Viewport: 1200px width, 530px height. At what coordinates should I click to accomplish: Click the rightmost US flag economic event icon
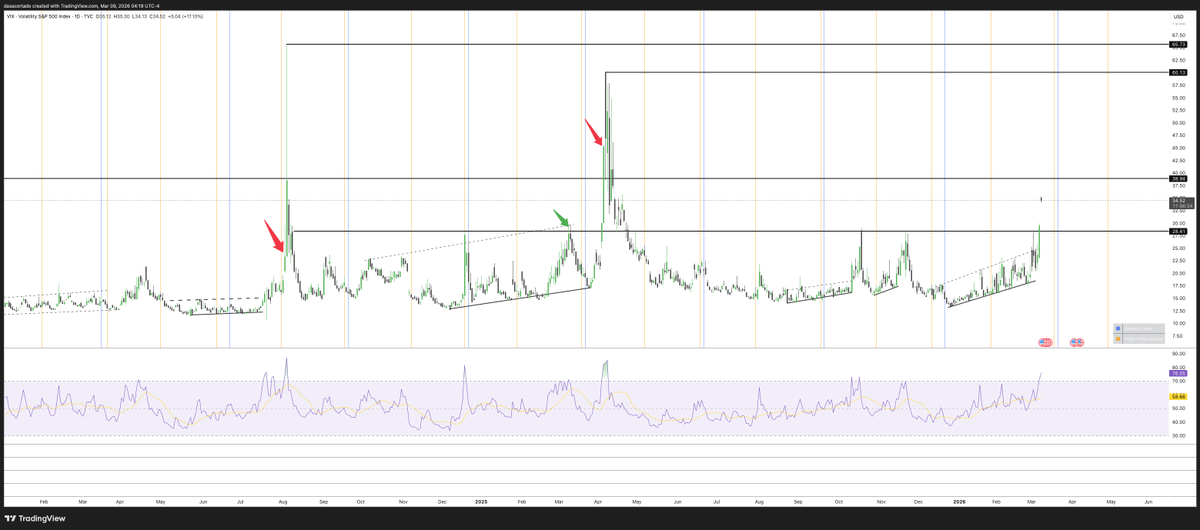tap(1080, 342)
